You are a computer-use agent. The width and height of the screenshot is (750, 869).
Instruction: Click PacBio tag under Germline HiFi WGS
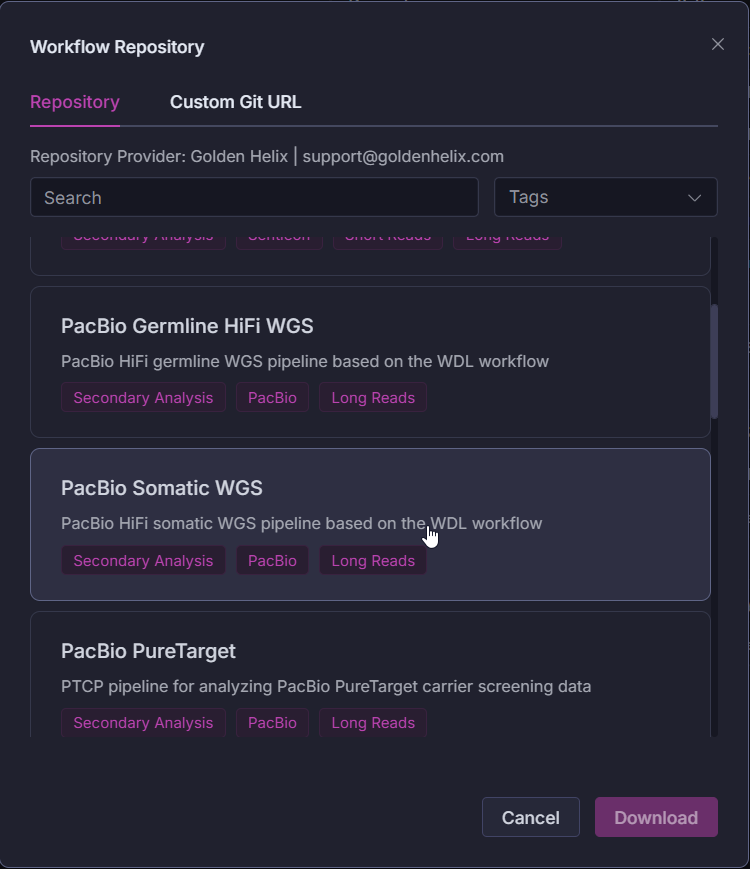click(272, 398)
